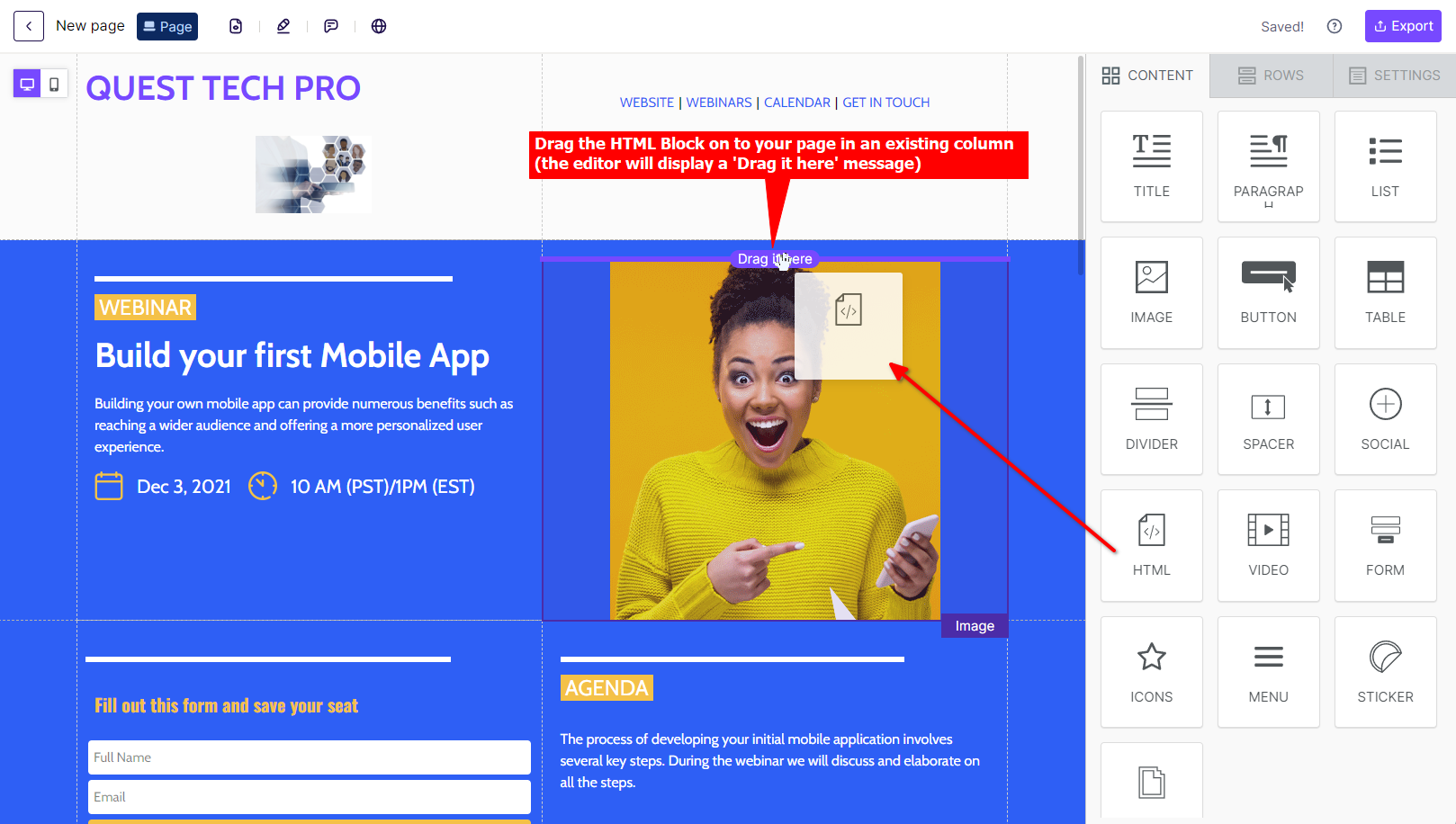Switch to desktop preview mode

click(27, 84)
